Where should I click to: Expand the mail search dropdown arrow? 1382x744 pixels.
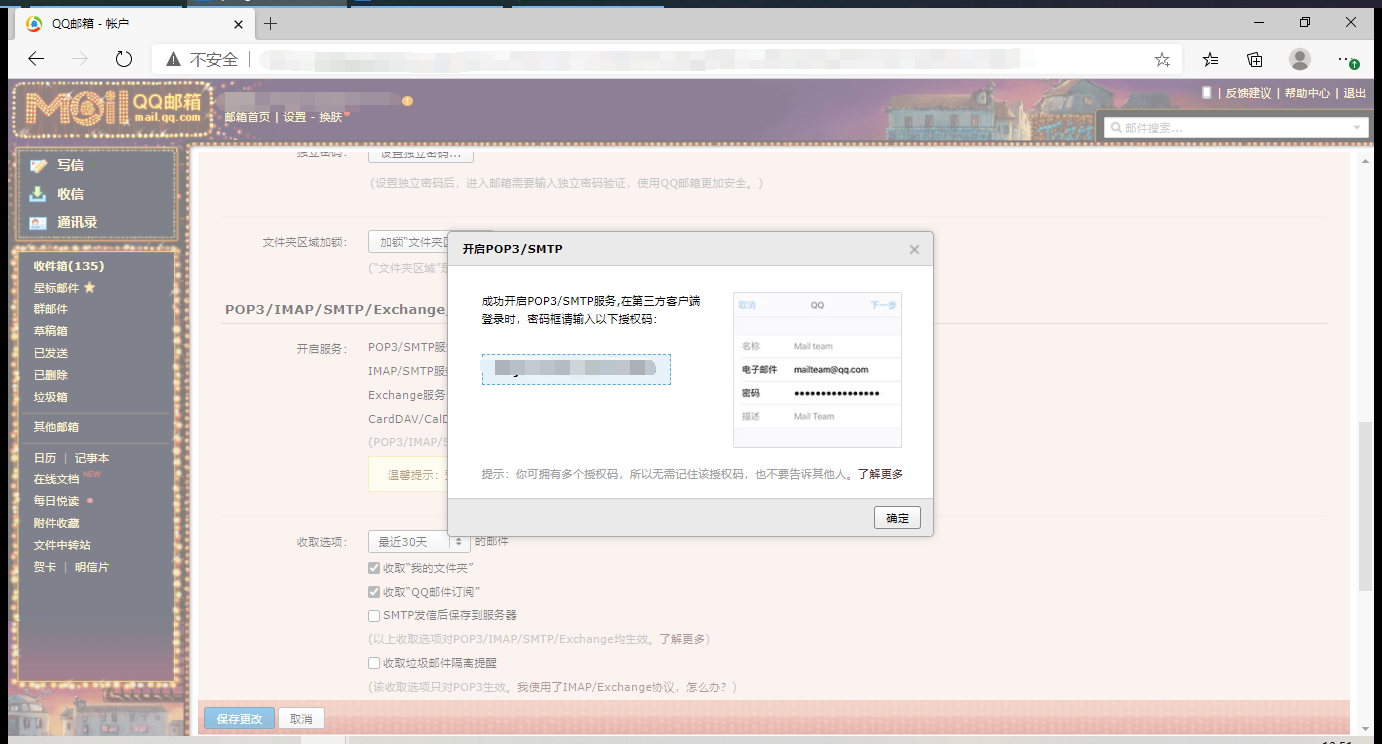pyautogui.click(x=1358, y=128)
